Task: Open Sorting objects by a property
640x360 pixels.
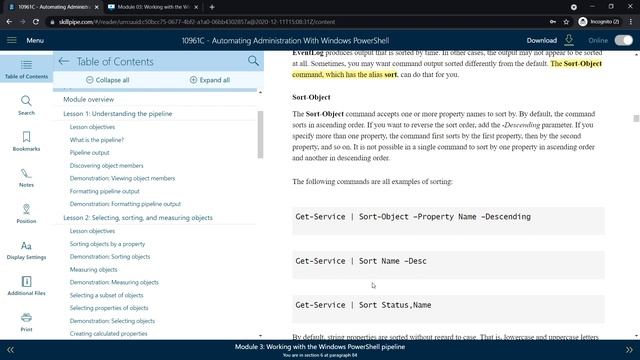Action: tap(107, 244)
